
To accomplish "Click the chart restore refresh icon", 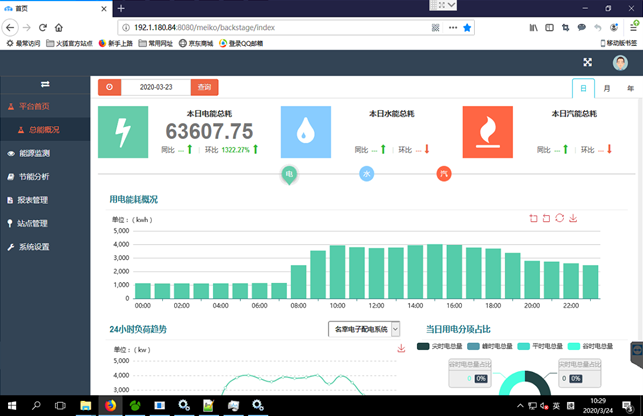I will (x=559, y=218).
